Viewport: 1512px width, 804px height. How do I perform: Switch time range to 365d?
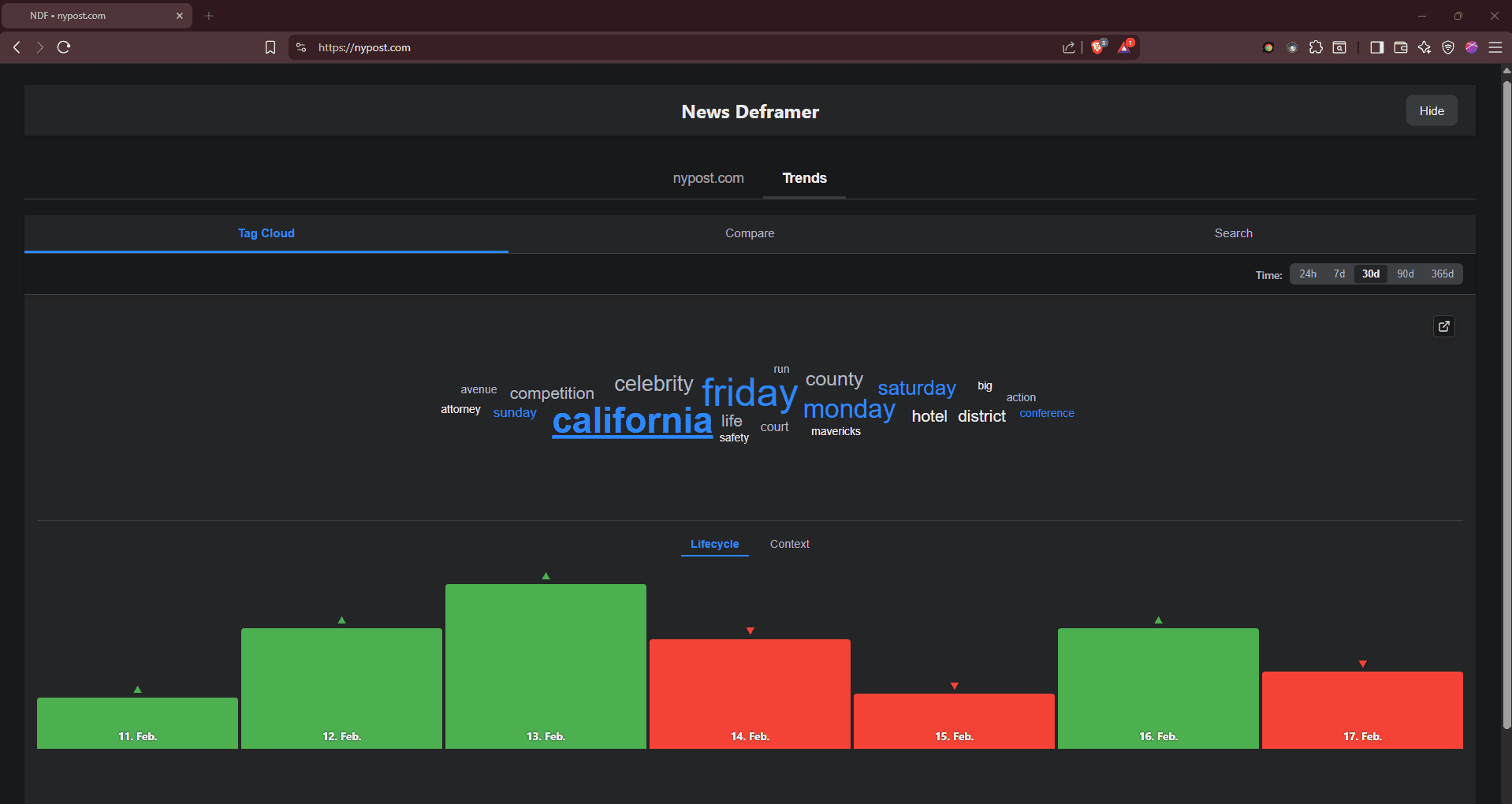tap(1442, 274)
